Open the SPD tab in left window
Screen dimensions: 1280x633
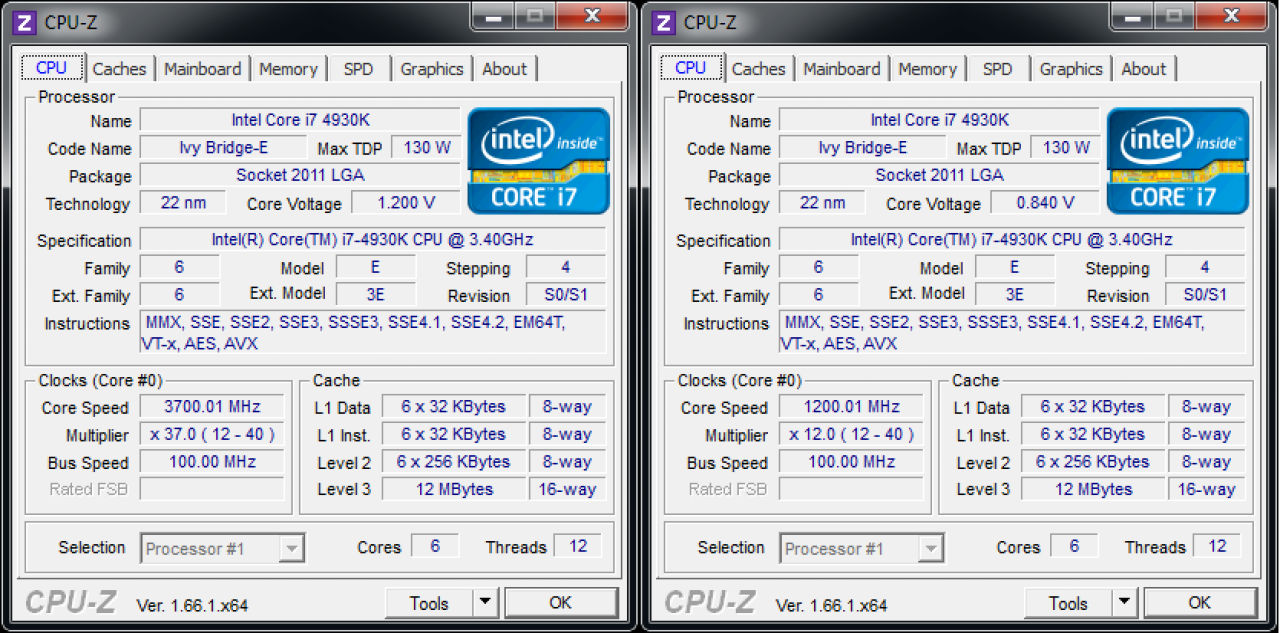click(358, 69)
